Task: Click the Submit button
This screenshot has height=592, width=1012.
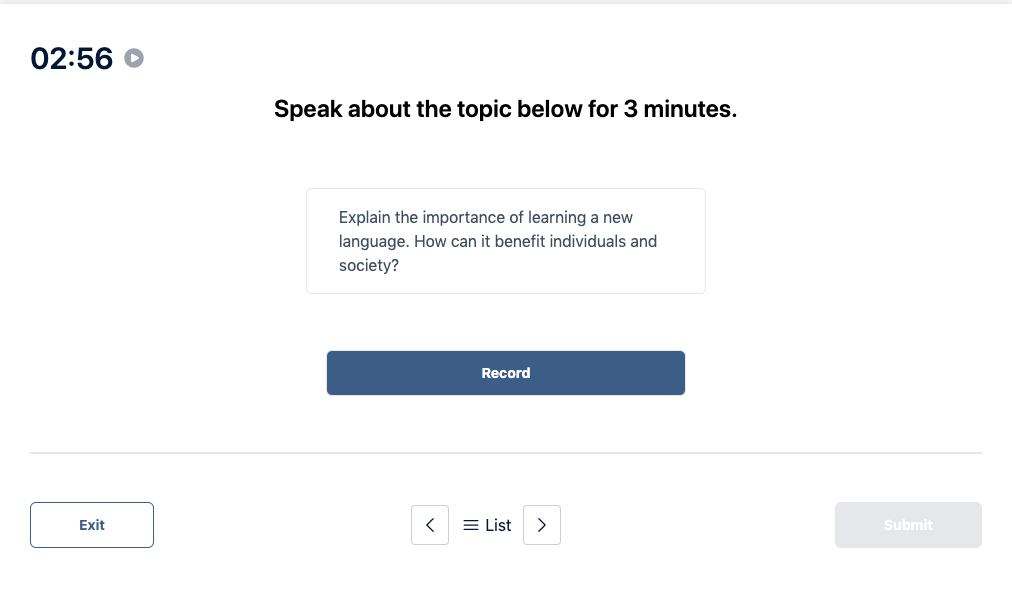Action: click(x=907, y=524)
